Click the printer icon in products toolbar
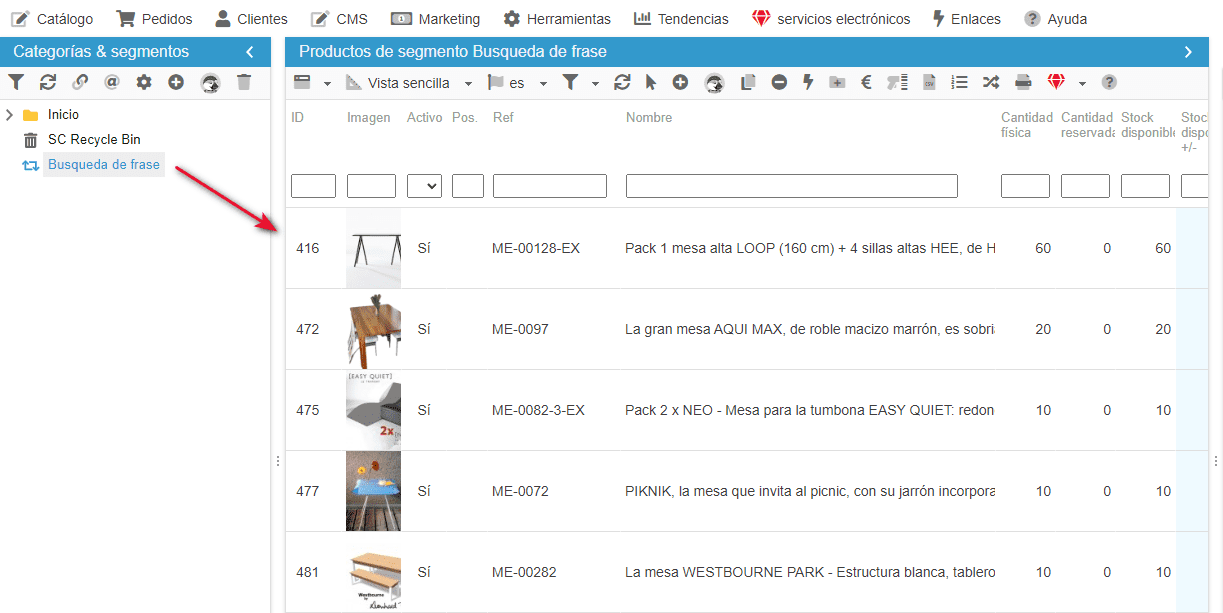Viewport: 1223px width, 613px height. (x=1023, y=83)
